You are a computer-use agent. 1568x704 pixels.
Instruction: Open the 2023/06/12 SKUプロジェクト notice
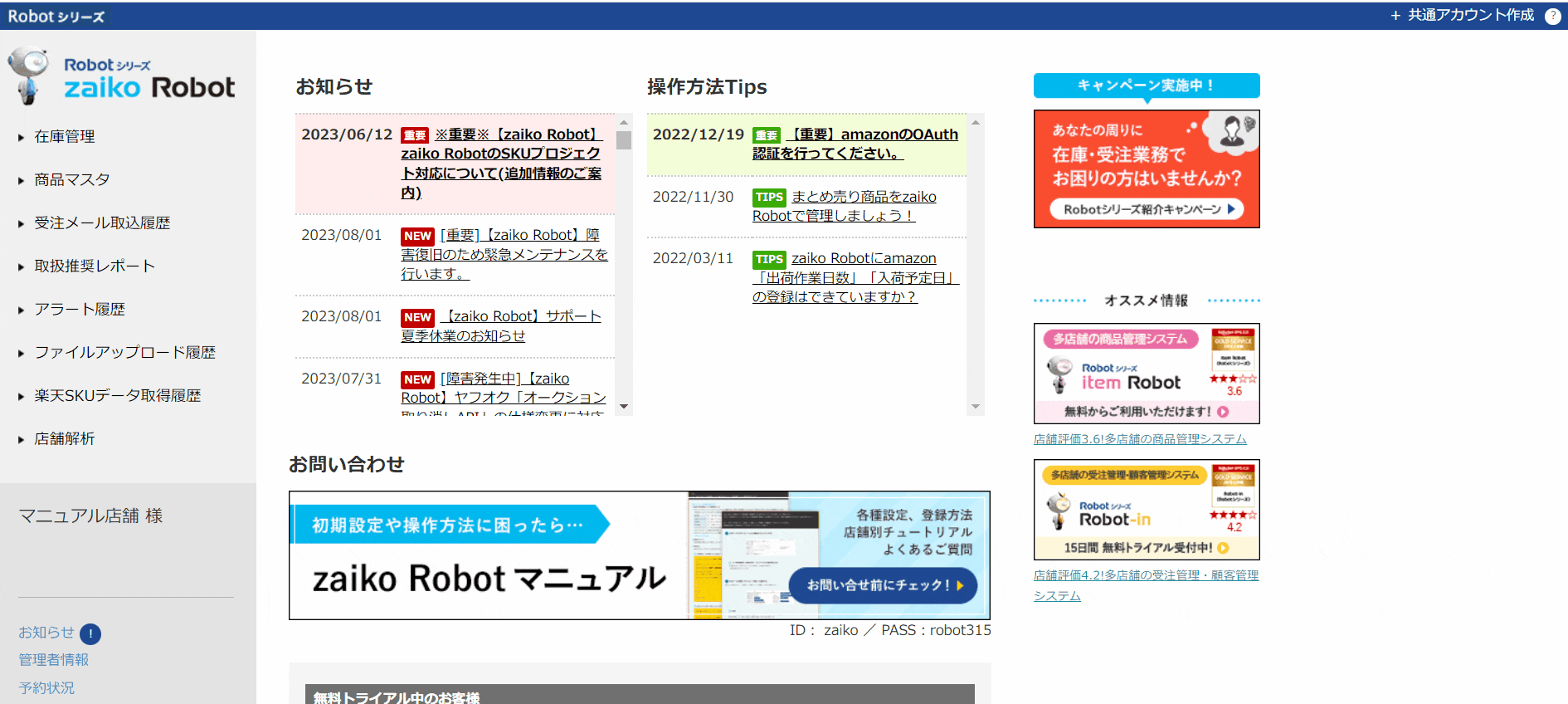[x=502, y=164]
